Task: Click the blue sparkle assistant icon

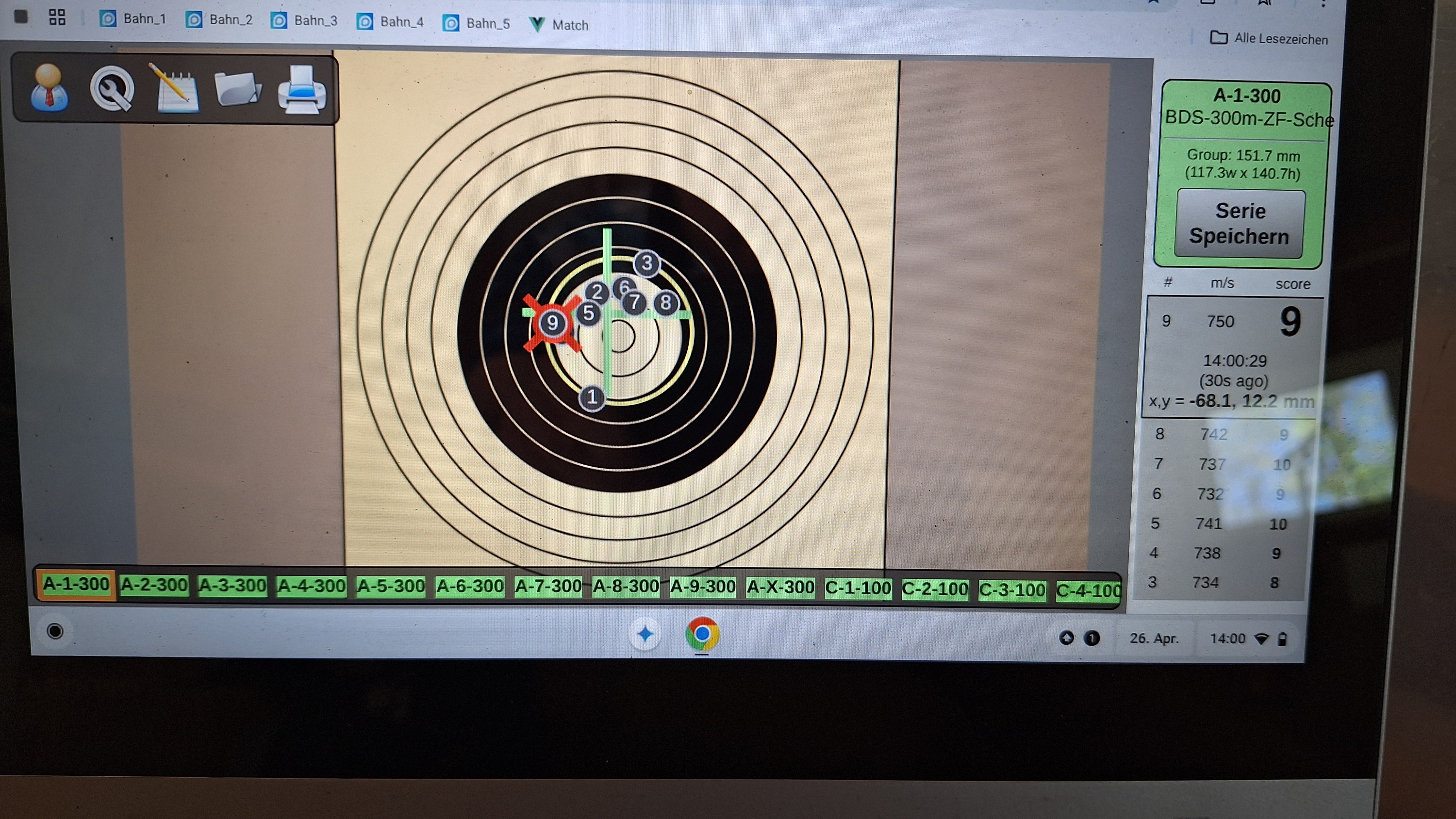Action: 645,634
